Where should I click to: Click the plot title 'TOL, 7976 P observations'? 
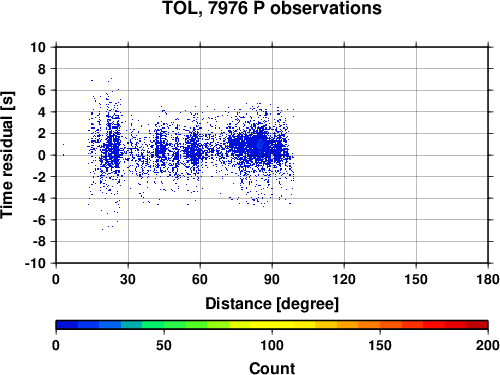point(272,8)
